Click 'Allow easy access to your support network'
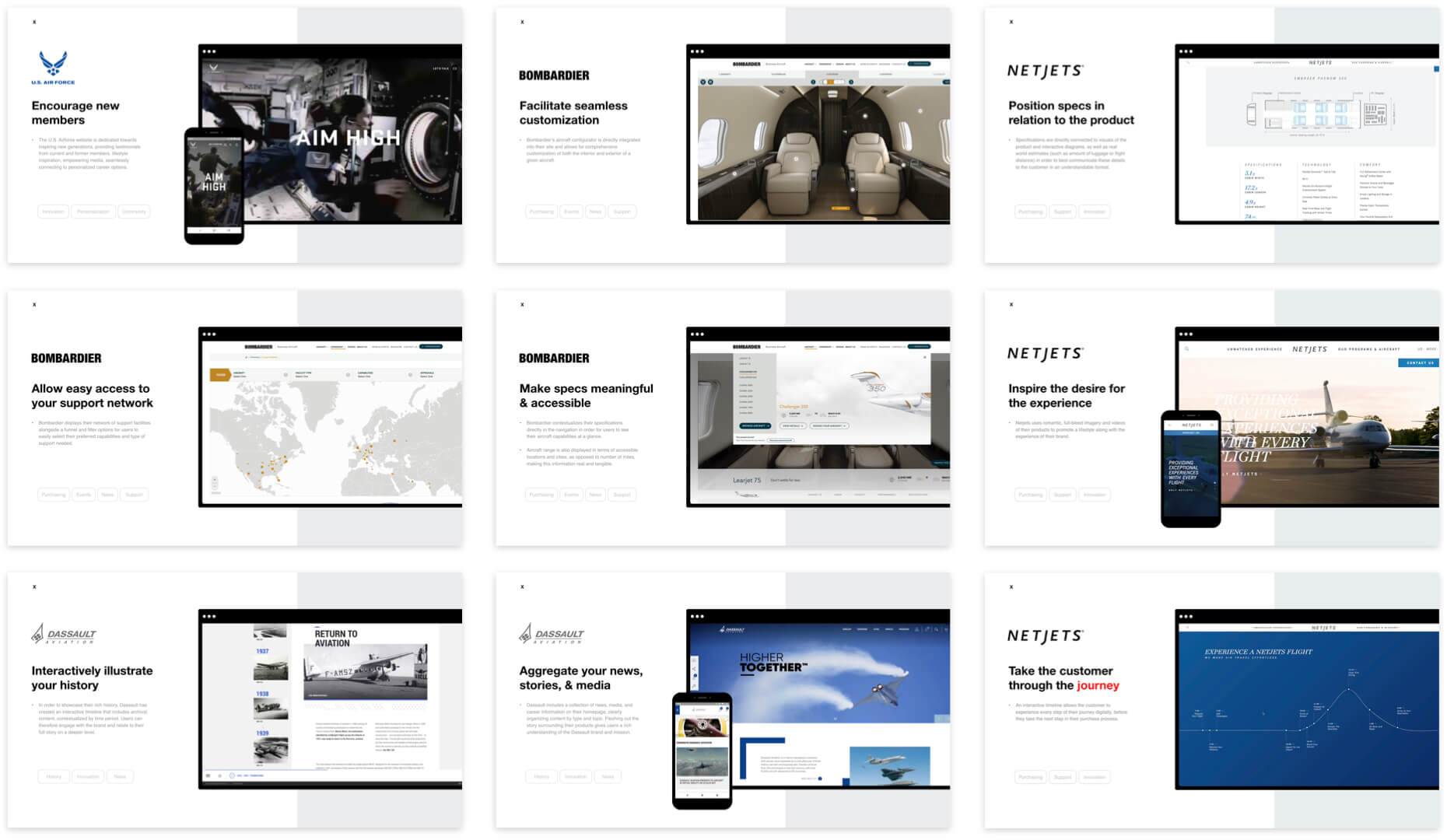The image size is (1447, 840). point(93,396)
